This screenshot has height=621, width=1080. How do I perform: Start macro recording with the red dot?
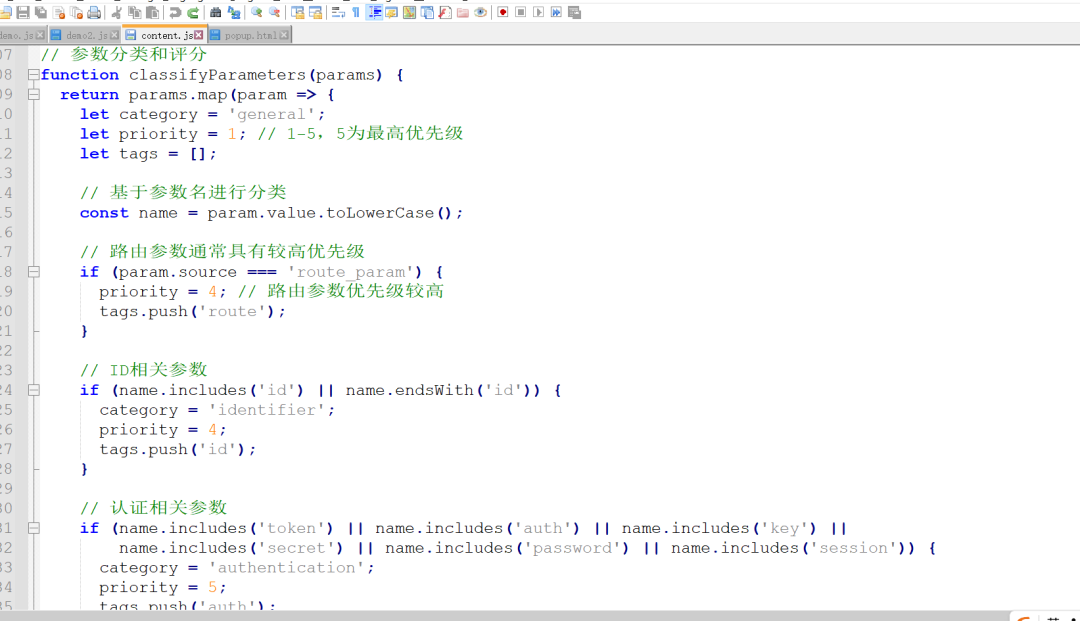pyautogui.click(x=503, y=12)
